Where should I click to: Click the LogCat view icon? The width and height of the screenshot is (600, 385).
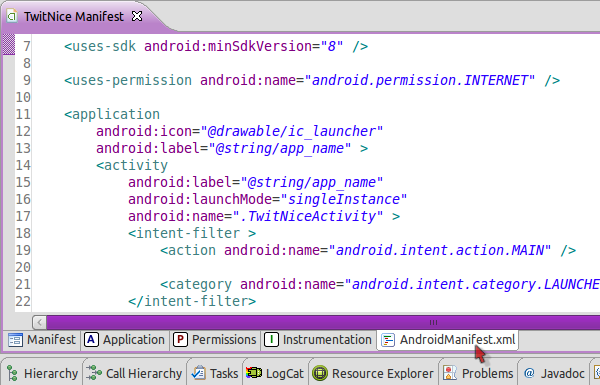click(x=254, y=373)
